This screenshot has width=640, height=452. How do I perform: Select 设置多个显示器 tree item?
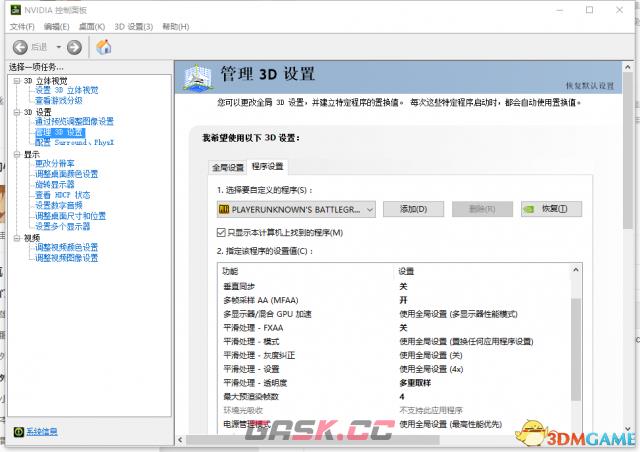(62, 226)
